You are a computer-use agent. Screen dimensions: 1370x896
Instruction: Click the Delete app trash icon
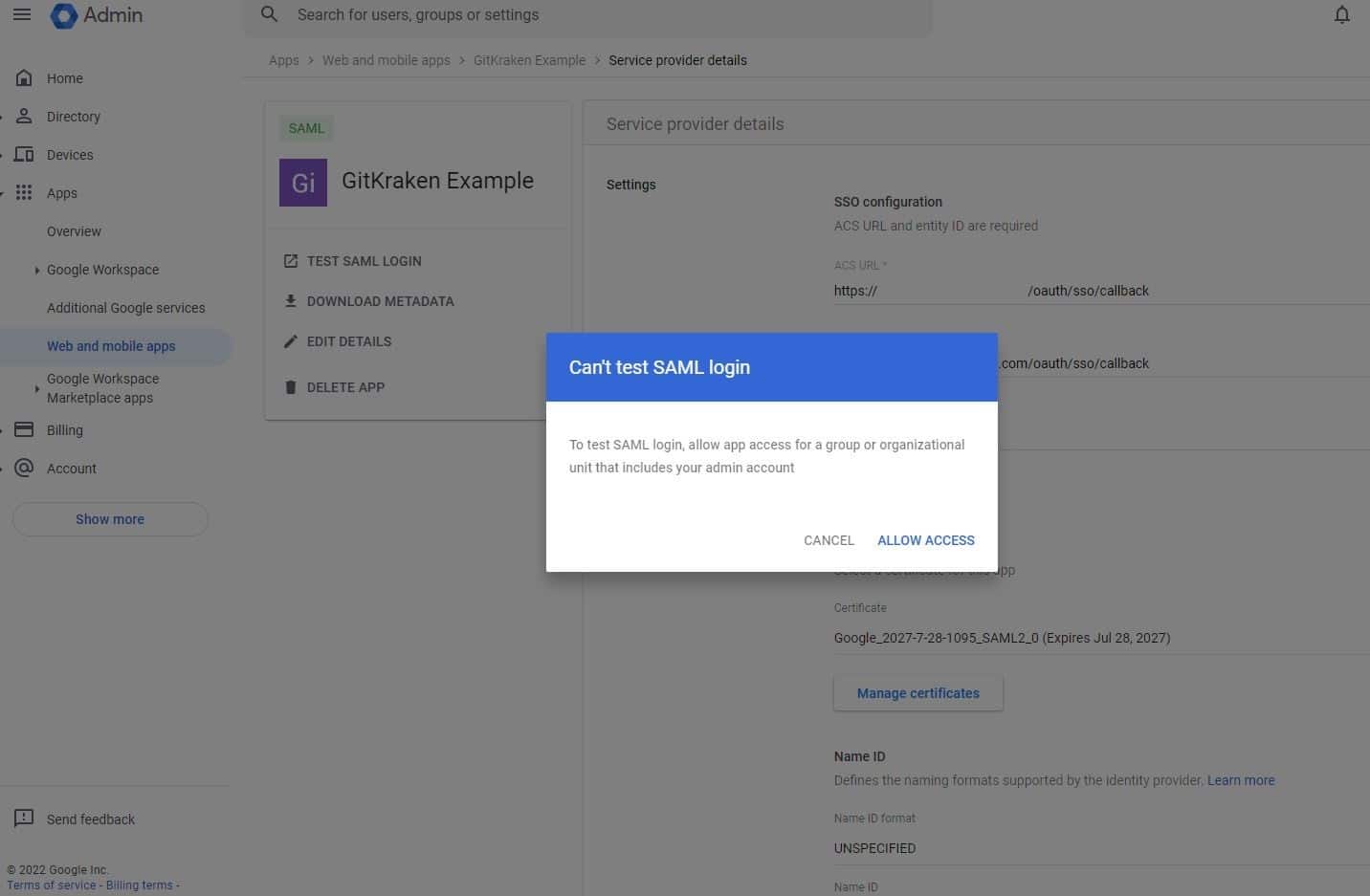pyautogui.click(x=291, y=387)
